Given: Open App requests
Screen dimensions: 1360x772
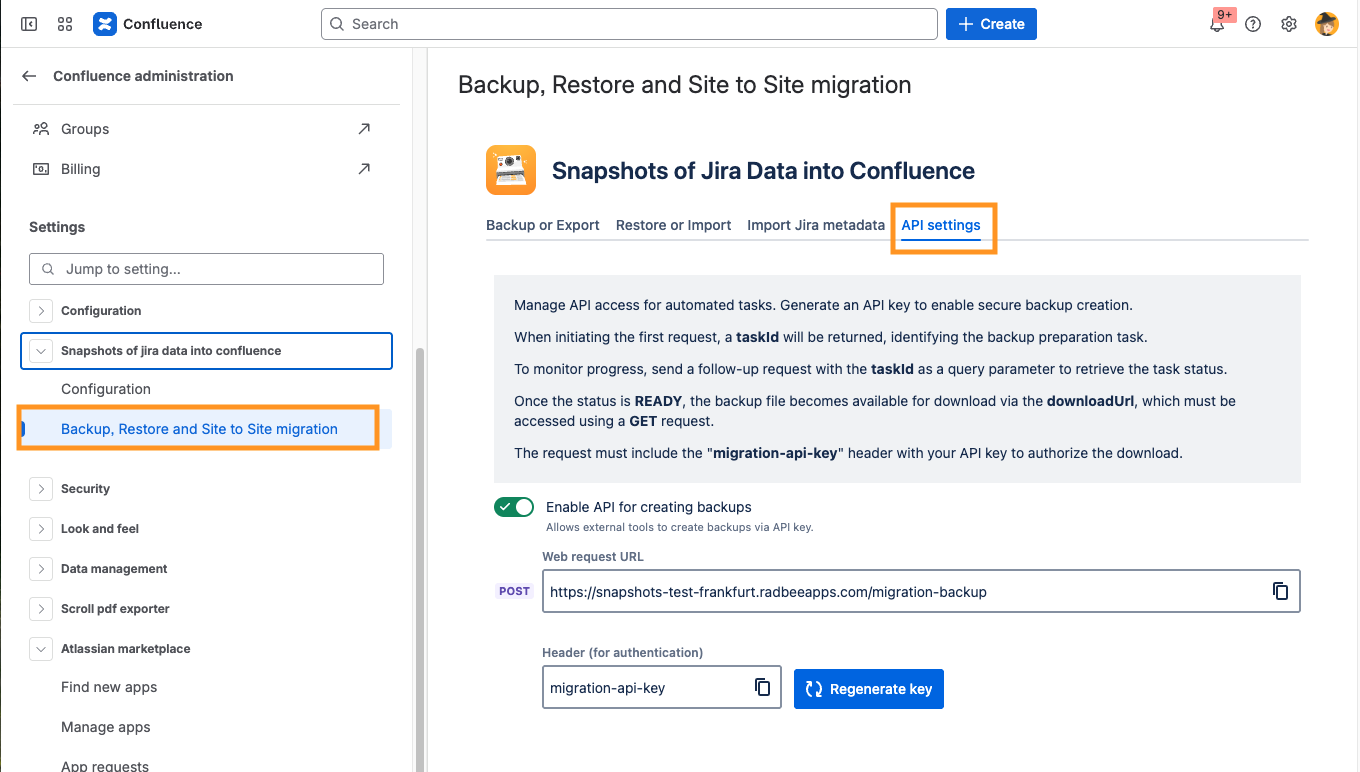Looking at the screenshot, I should tap(105, 766).
